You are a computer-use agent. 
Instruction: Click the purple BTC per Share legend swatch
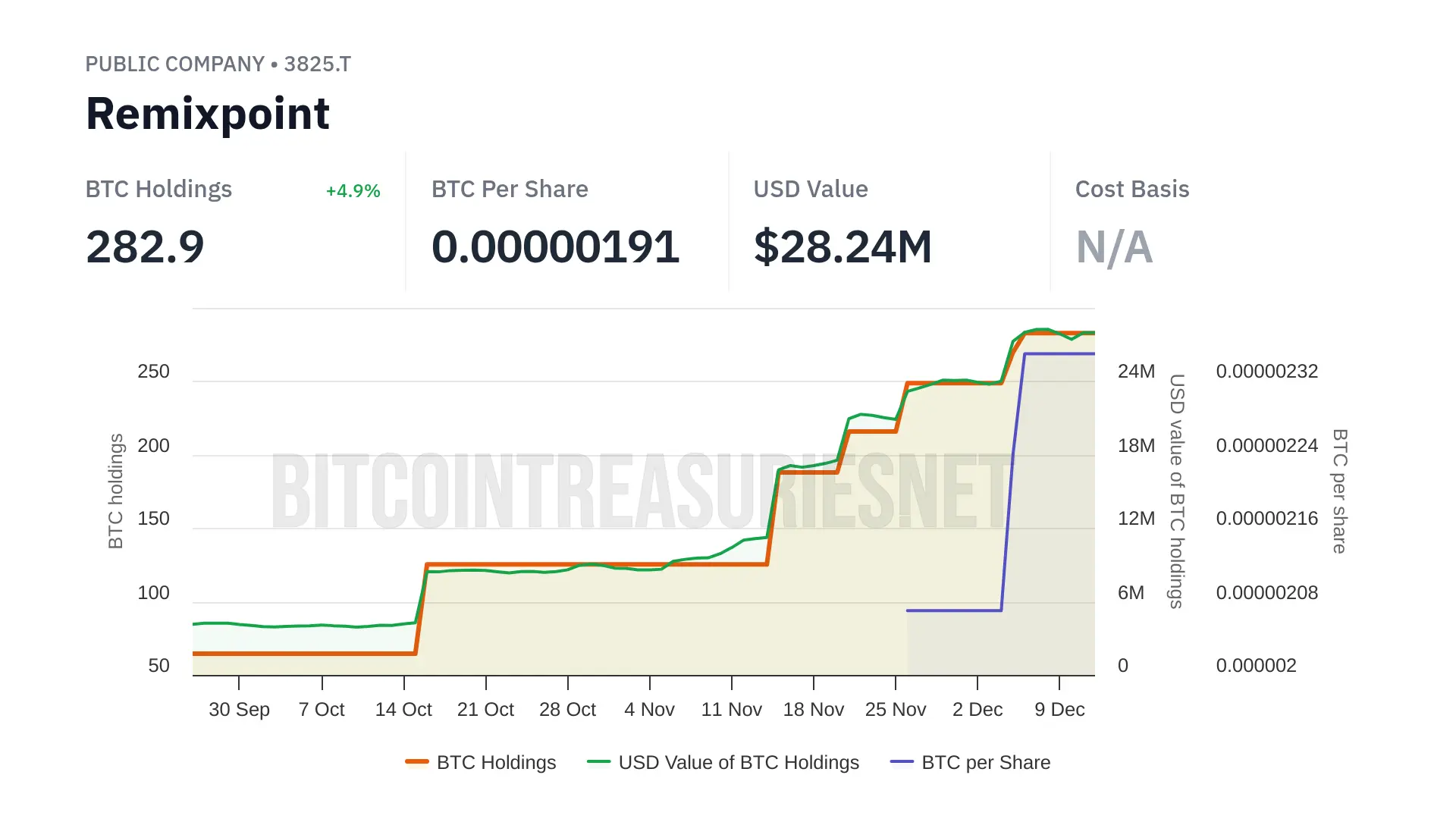[x=902, y=762]
